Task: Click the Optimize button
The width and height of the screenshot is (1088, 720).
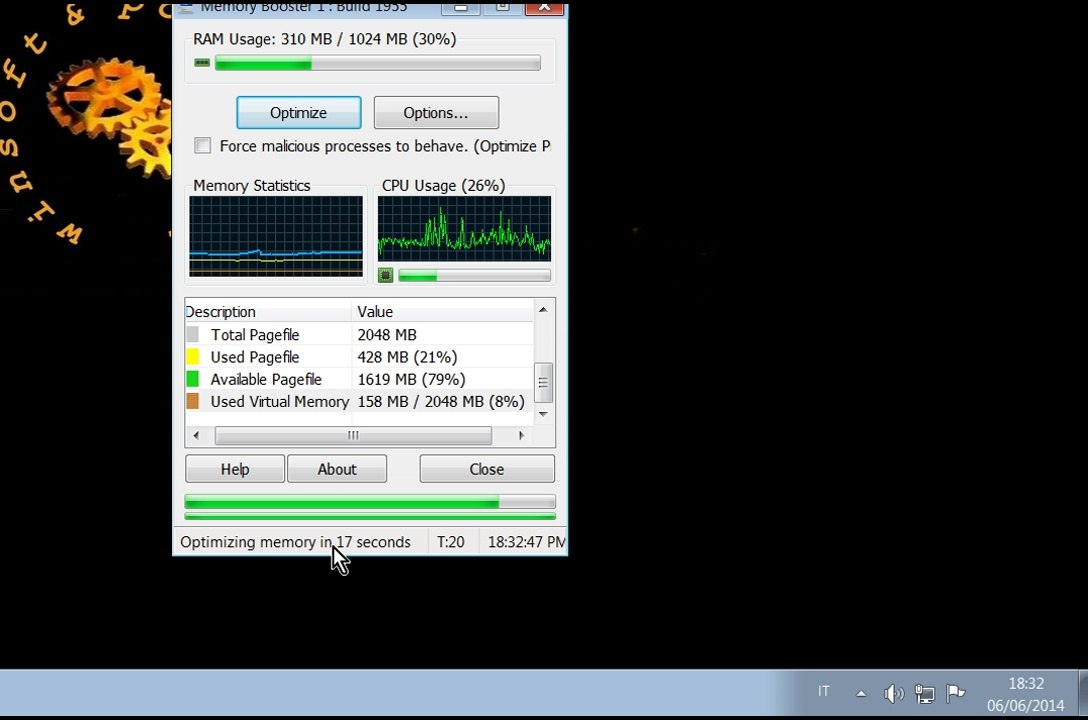Action: click(298, 112)
